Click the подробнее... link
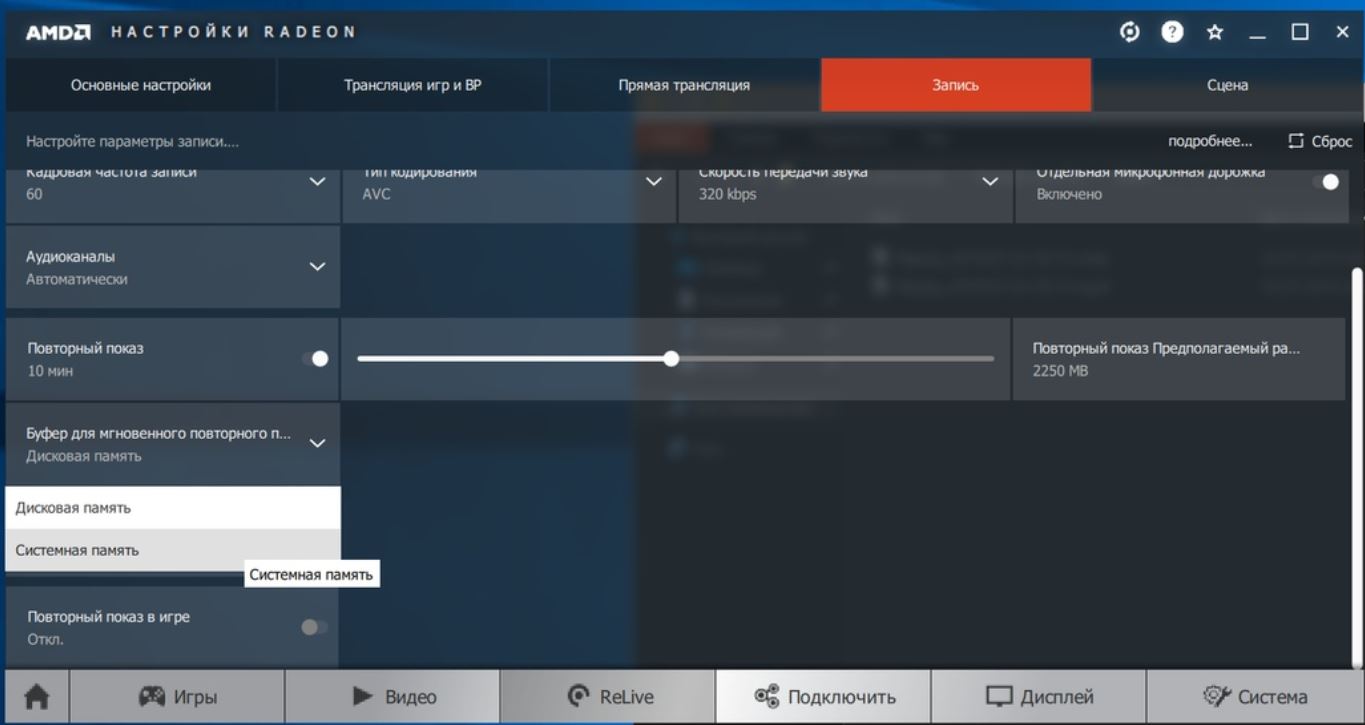This screenshot has height=725, width=1365. pyautogui.click(x=1209, y=141)
